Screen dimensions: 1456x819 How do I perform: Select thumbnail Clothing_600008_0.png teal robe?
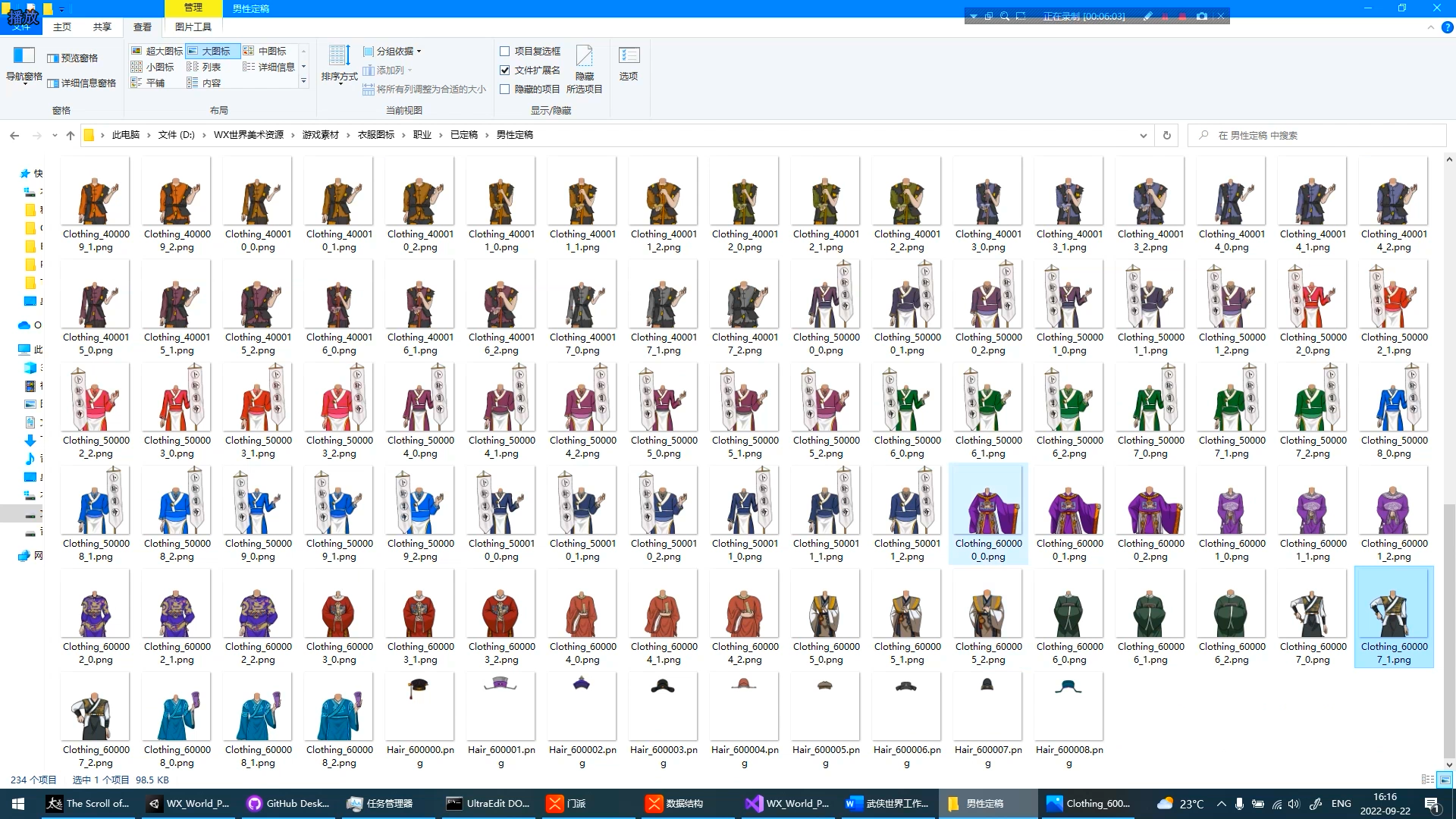click(x=177, y=720)
